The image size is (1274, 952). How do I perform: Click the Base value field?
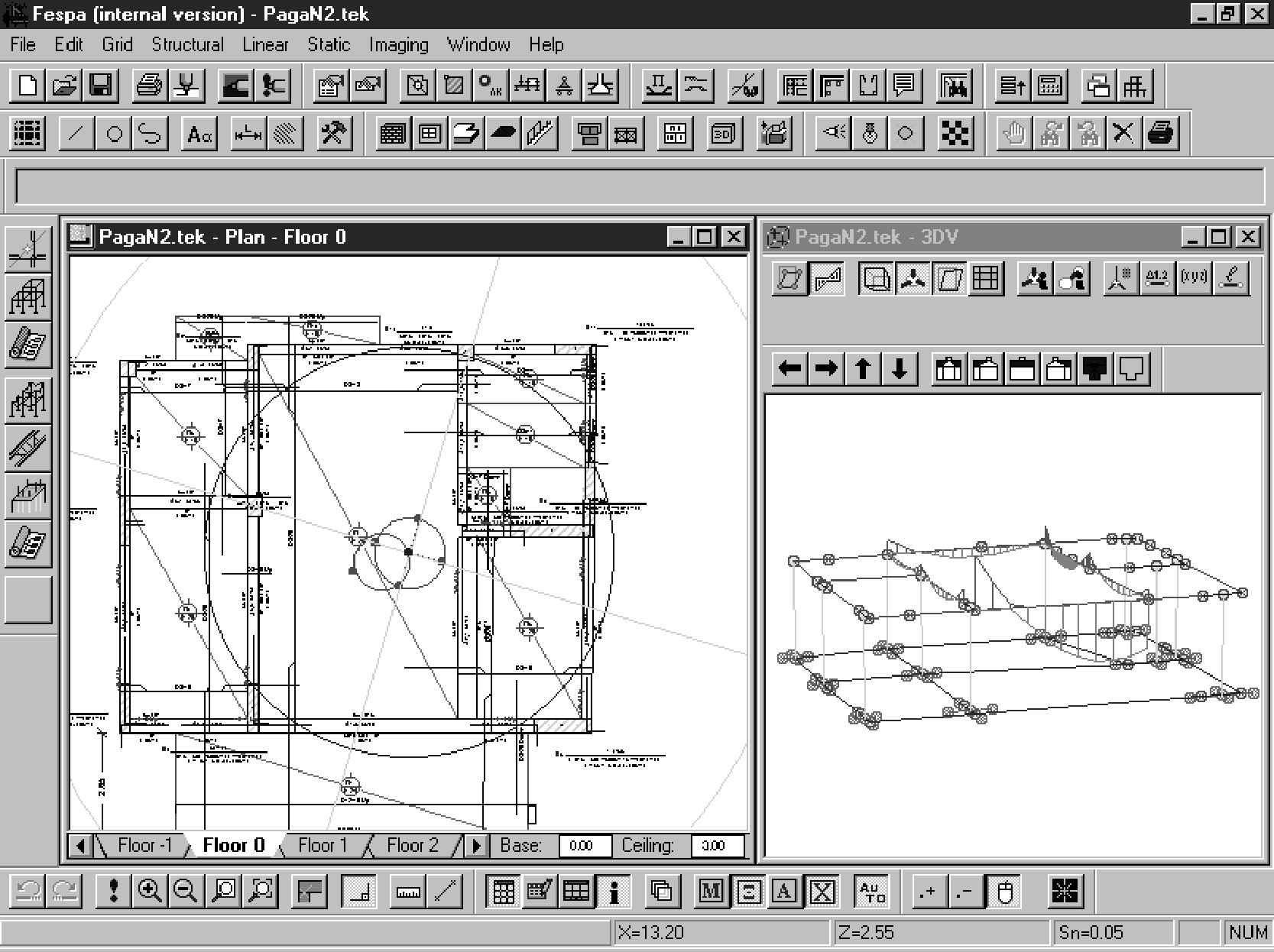[x=585, y=846]
